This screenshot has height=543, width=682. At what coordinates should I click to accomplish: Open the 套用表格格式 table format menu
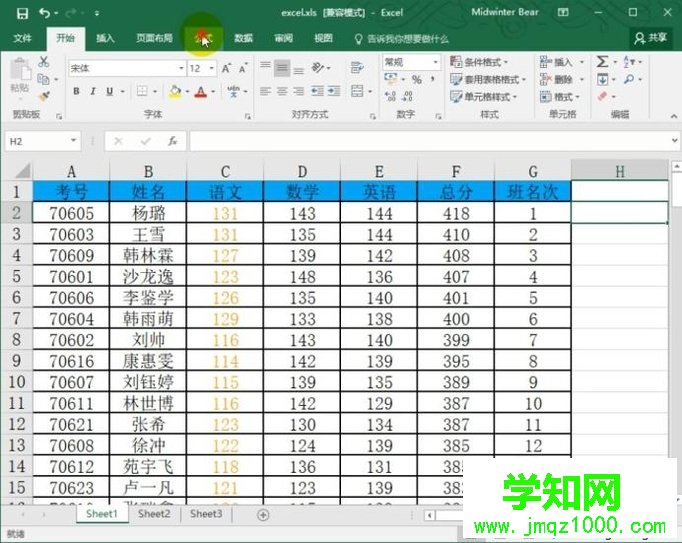[488, 80]
